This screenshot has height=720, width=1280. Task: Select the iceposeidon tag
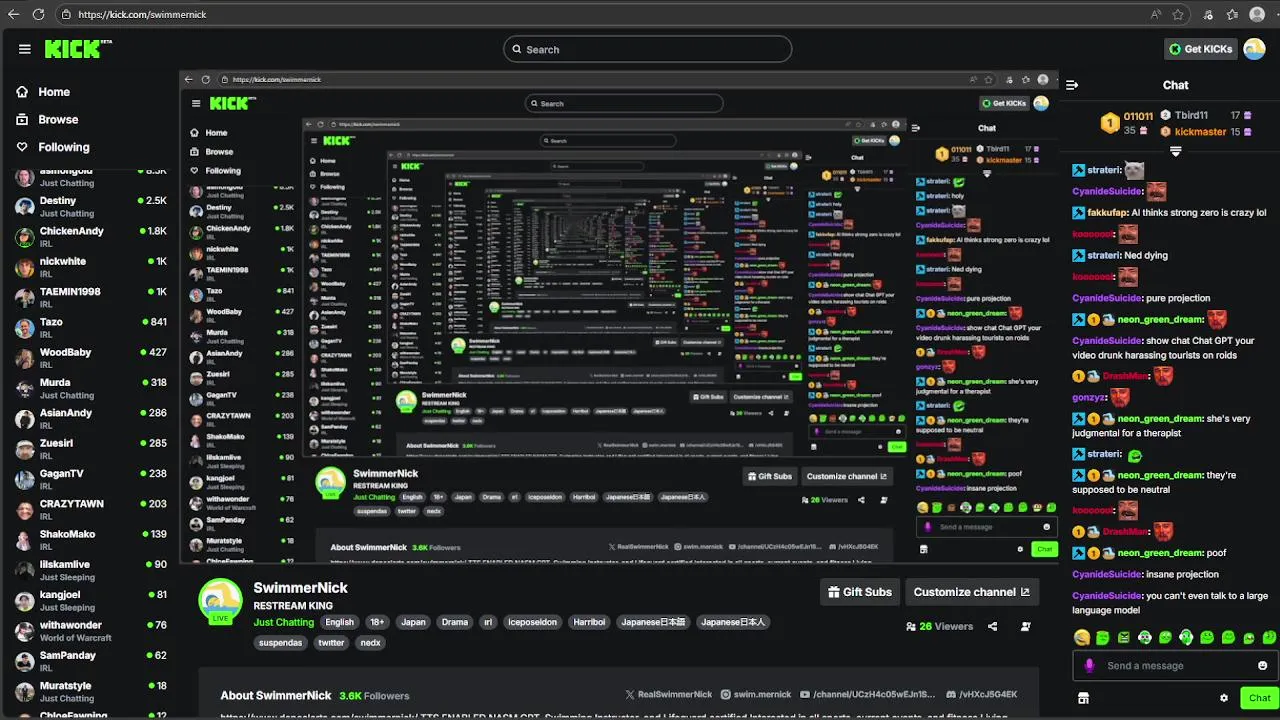(x=532, y=622)
